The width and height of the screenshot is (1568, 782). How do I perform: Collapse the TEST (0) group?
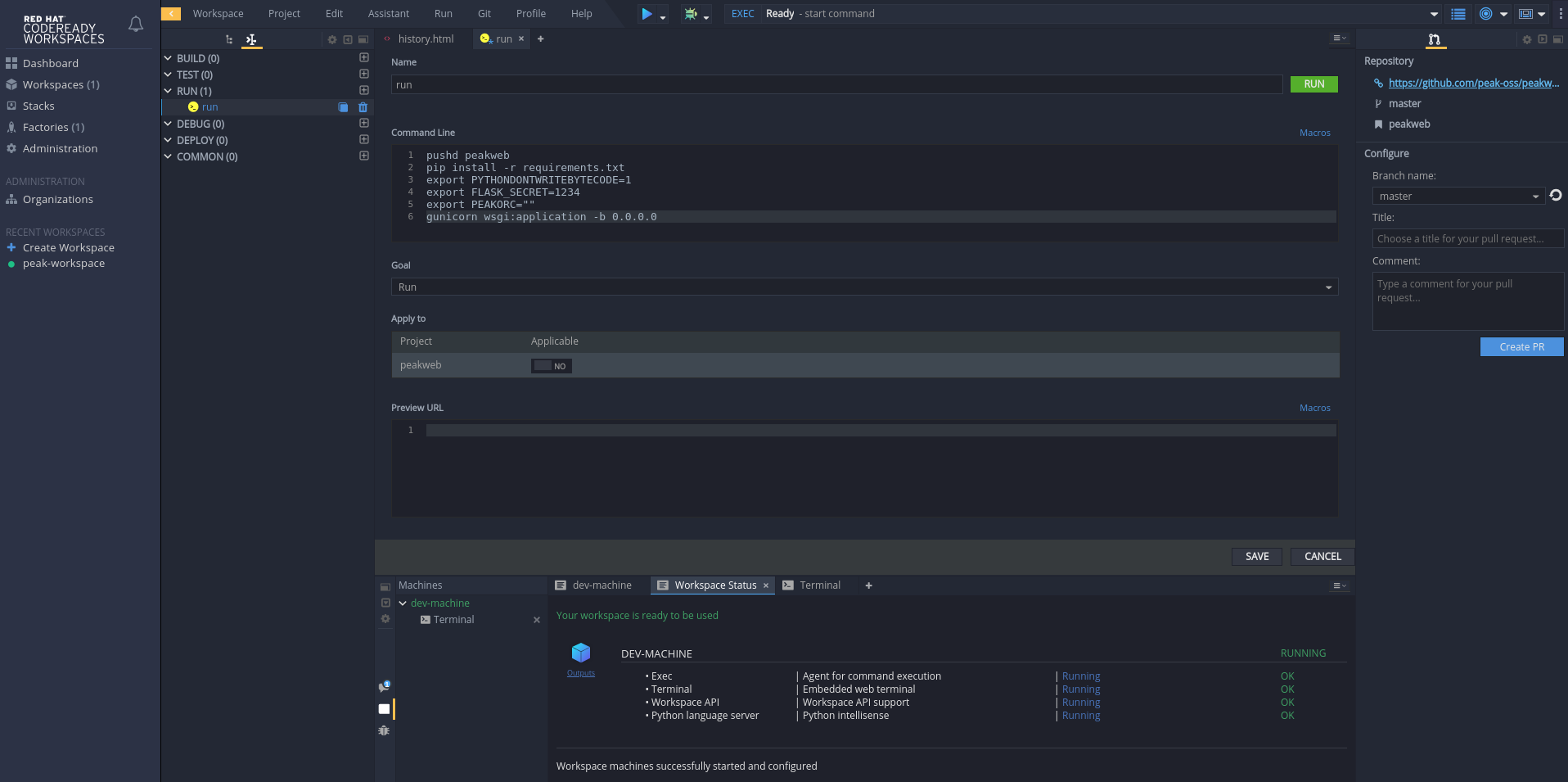(x=168, y=75)
